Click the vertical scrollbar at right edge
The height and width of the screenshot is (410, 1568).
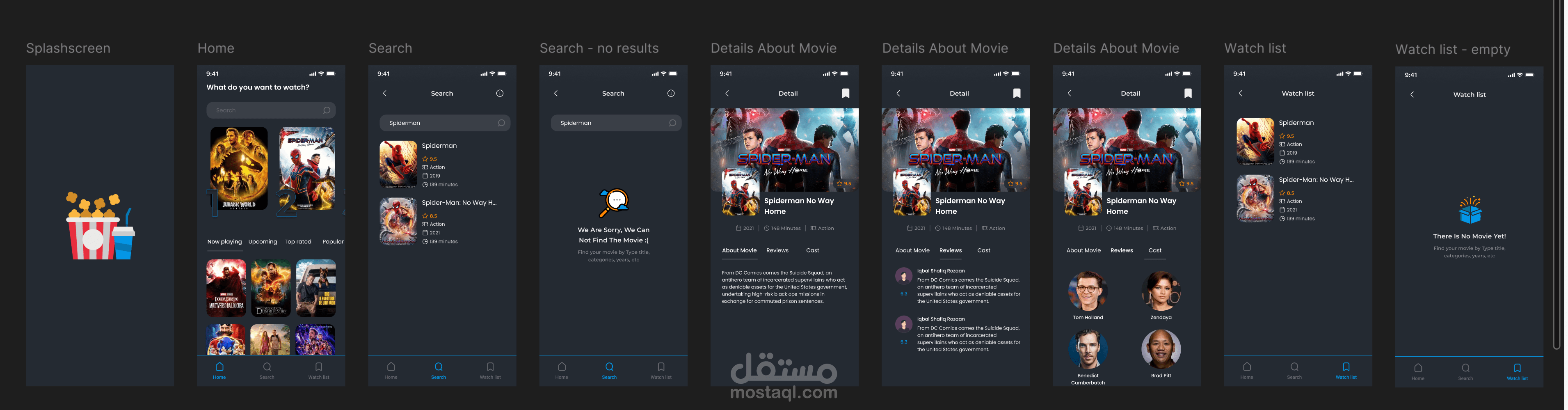click(1557, 175)
